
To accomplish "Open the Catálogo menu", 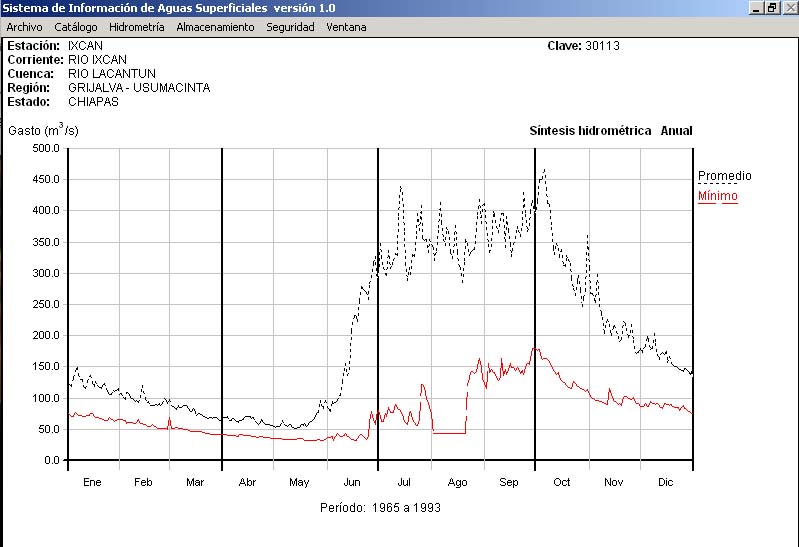I will 76,27.
